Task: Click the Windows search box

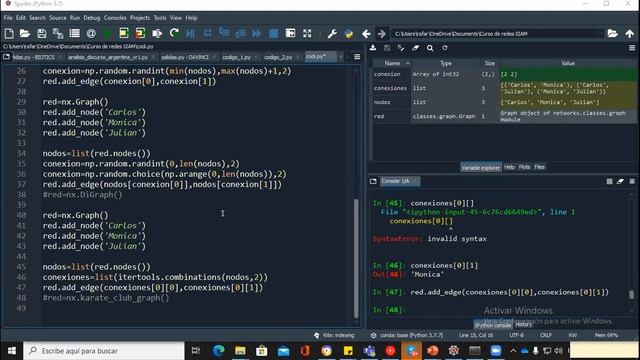Action: [x=104, y=351]
